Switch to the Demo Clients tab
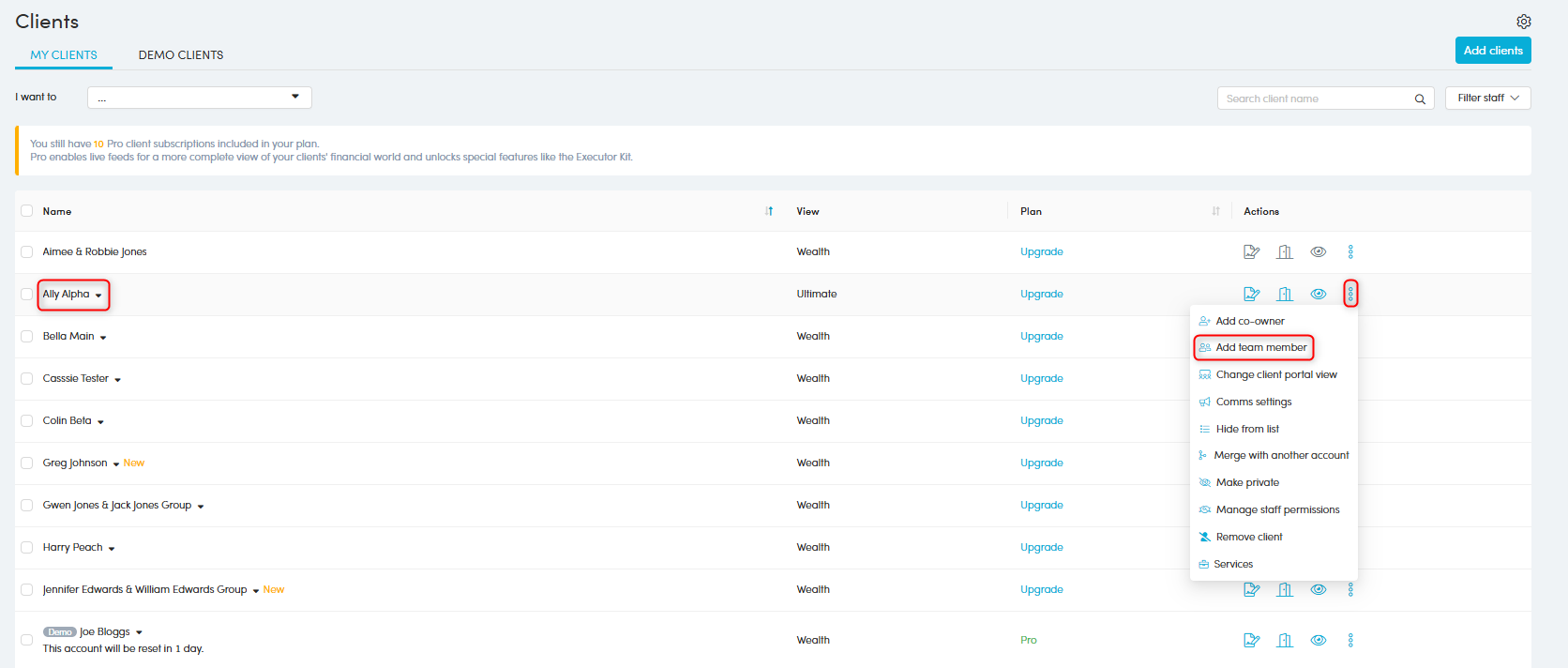This screenshot has height=668, width=1568. click(181, 54)
